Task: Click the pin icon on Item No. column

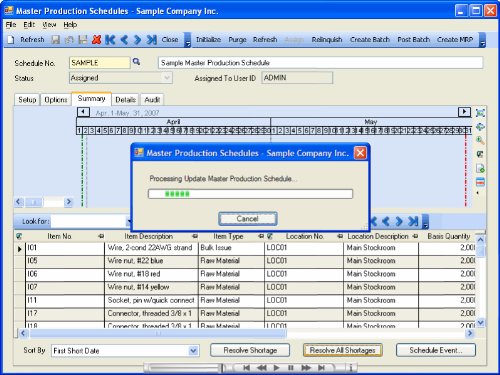Action: (101, 236)
